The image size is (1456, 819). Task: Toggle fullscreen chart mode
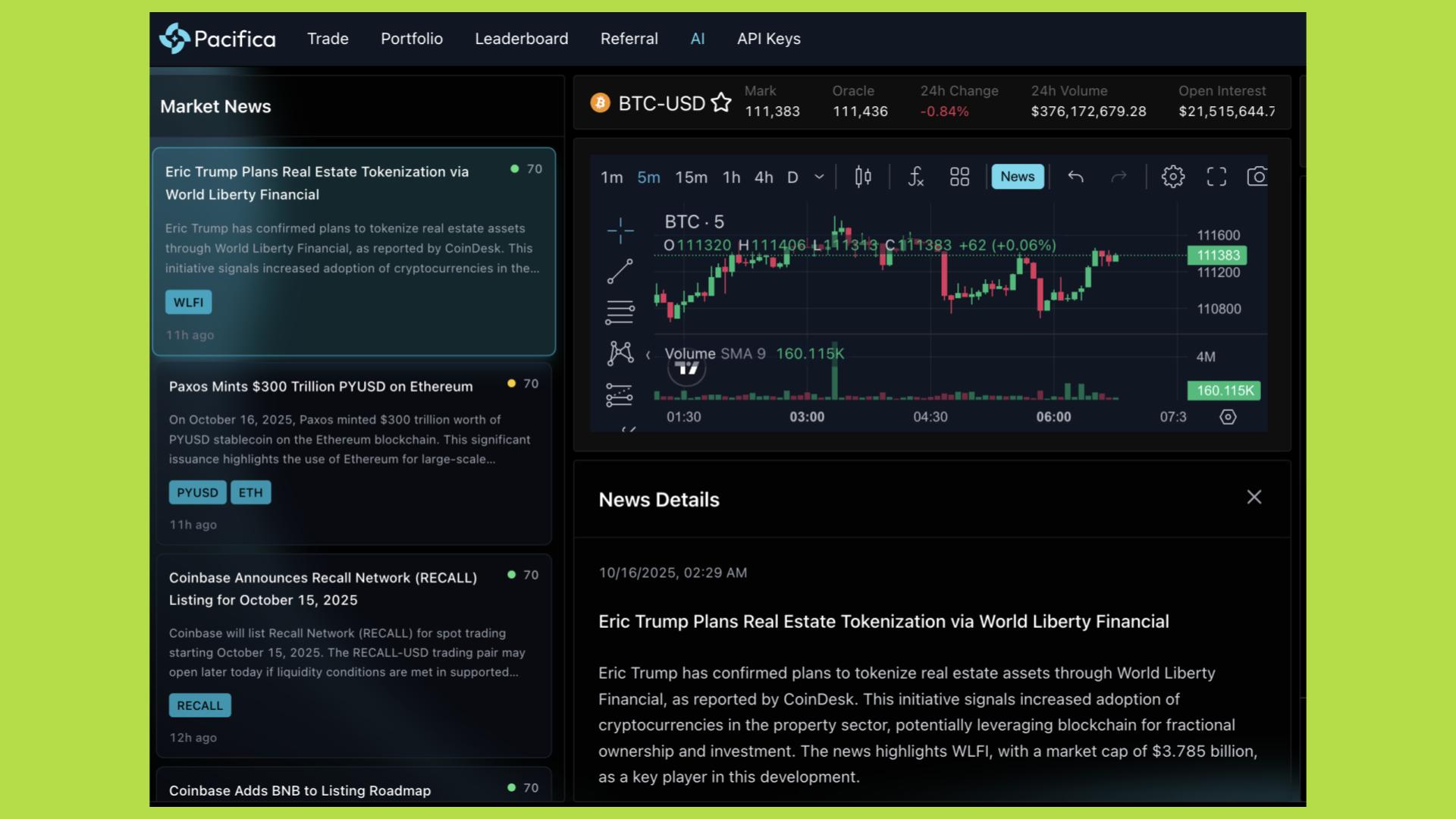1216,177
